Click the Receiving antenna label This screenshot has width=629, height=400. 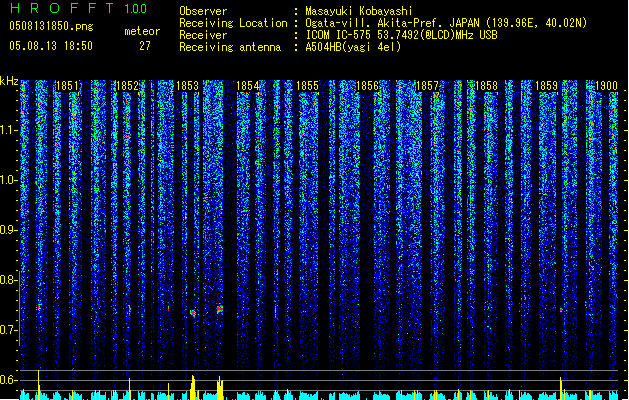[230, 47]
